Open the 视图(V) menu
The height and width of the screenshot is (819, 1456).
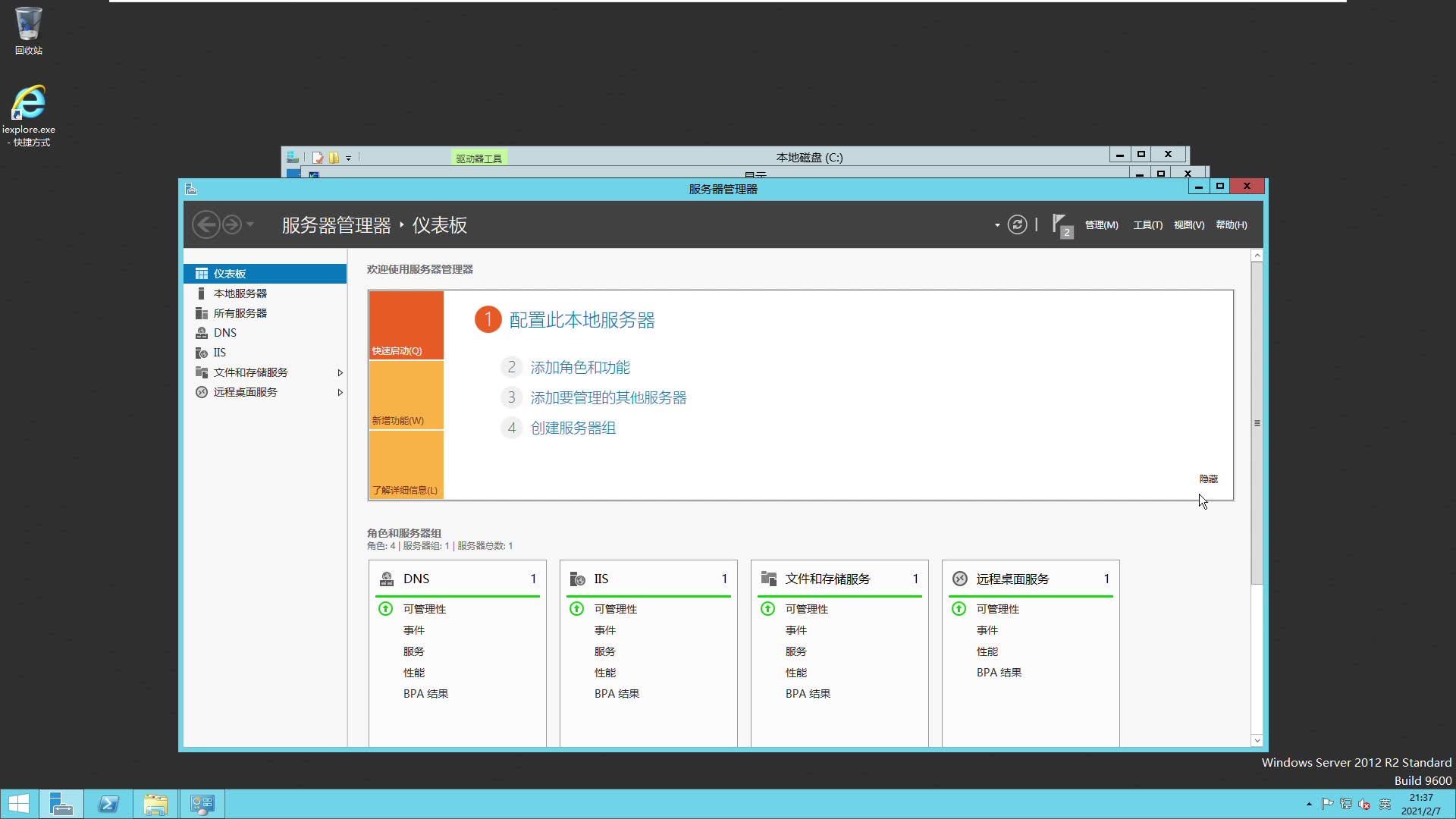tap(1188, 225)
